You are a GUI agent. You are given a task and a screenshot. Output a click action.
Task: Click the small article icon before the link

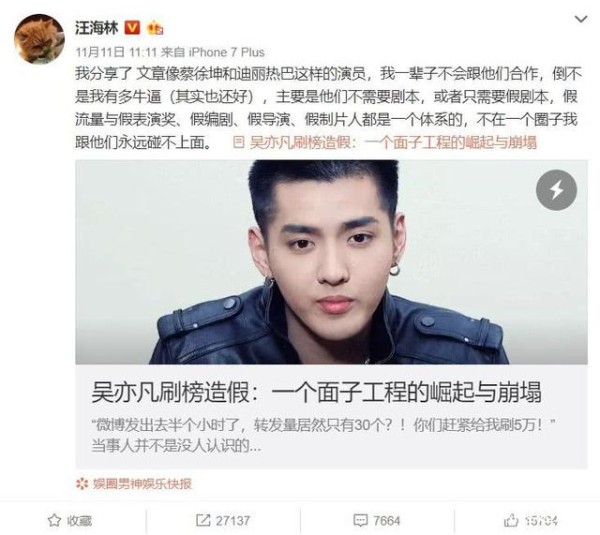click(239, 143)
